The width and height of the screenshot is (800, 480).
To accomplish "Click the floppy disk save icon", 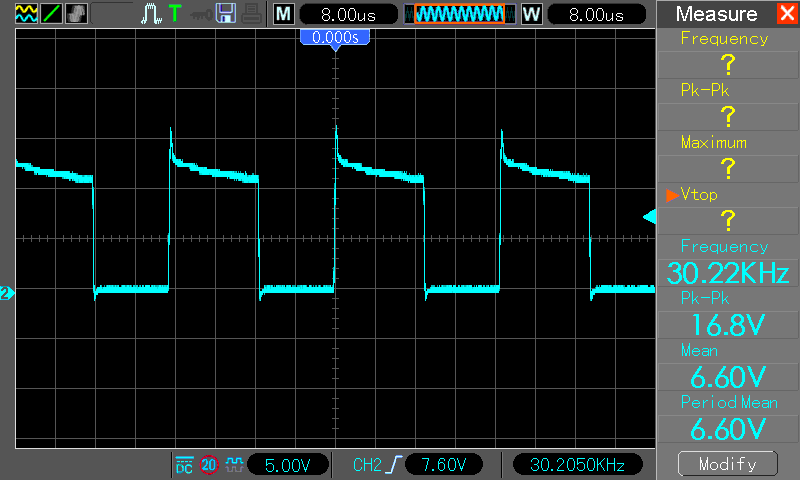I will tap(226, 14).
